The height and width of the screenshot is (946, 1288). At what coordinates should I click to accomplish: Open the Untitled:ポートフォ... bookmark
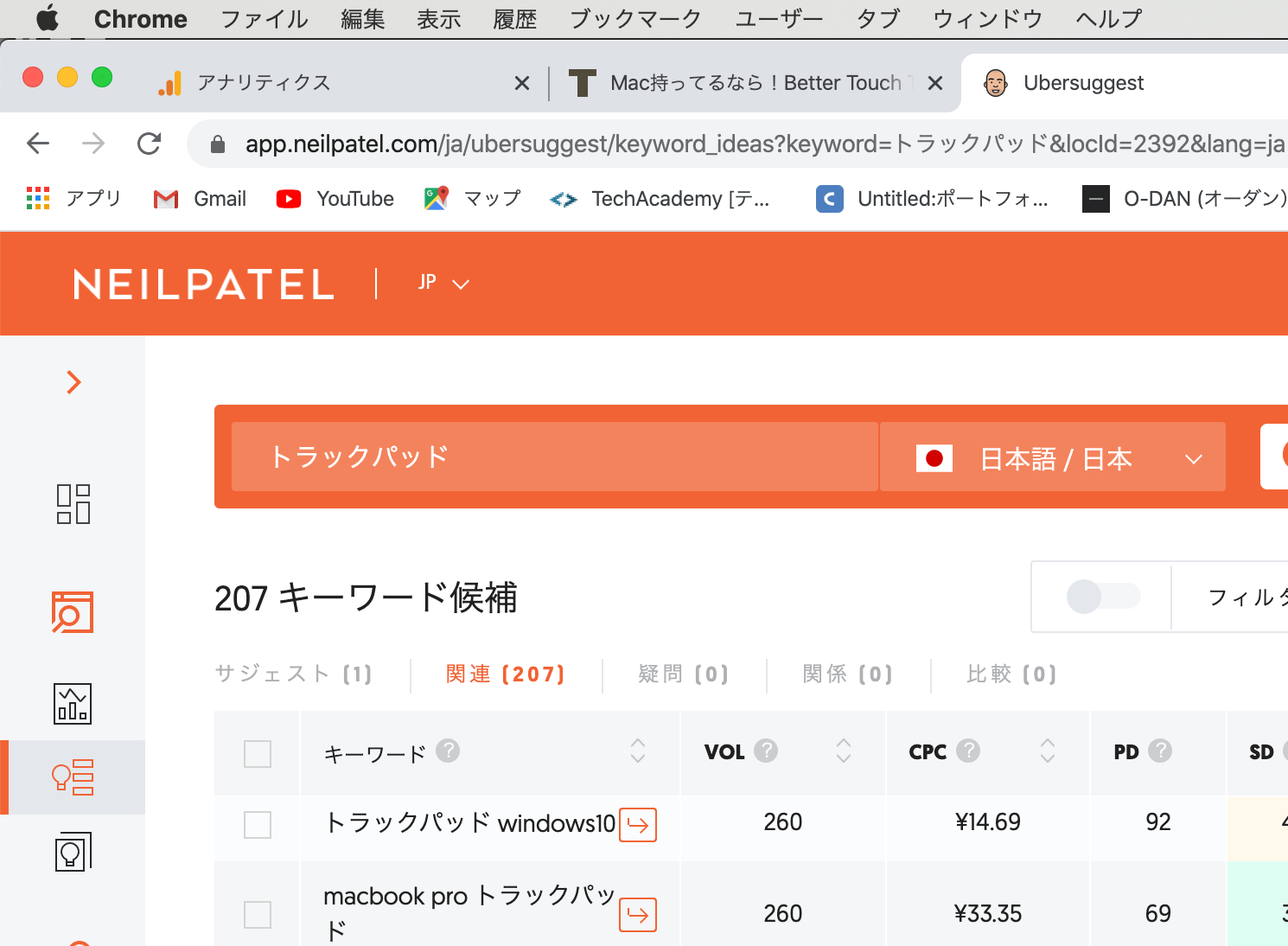(x=932, y=199)
